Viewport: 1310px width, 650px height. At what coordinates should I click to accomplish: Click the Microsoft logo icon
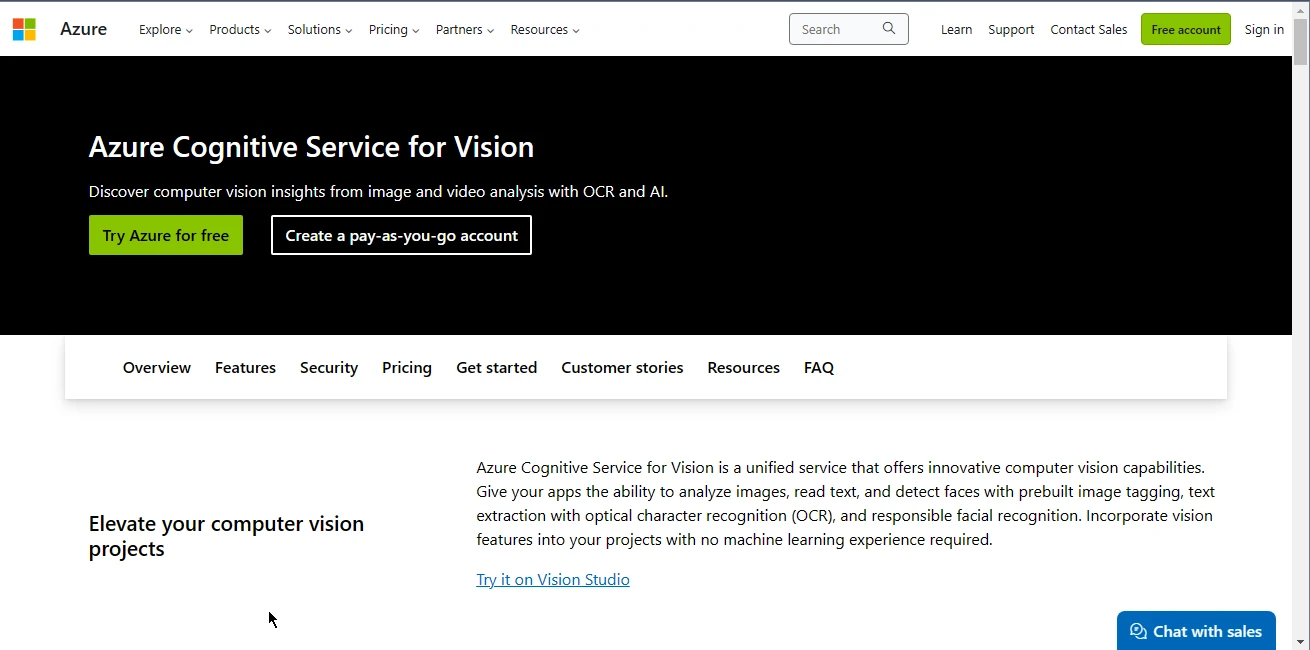(24, 29)
